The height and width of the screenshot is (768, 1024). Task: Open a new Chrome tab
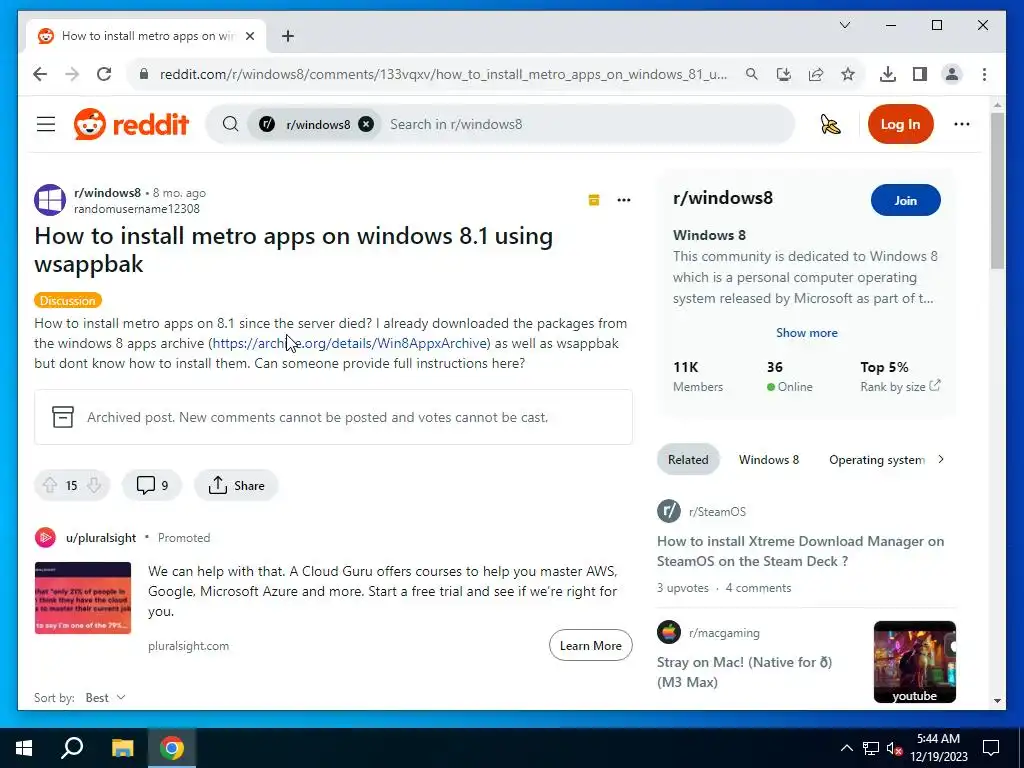point(288,36)
